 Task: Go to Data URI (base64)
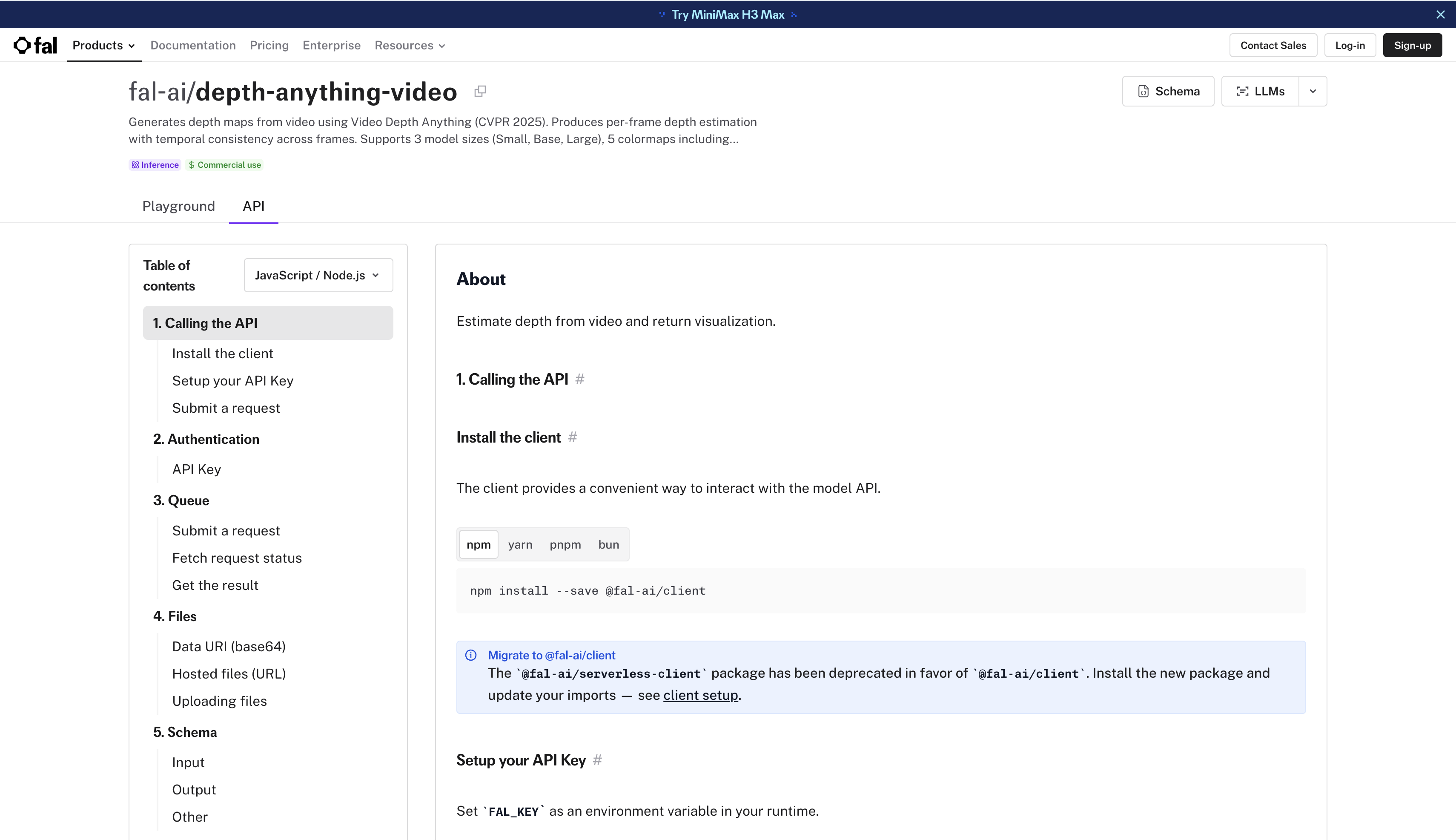click(229, 647)
